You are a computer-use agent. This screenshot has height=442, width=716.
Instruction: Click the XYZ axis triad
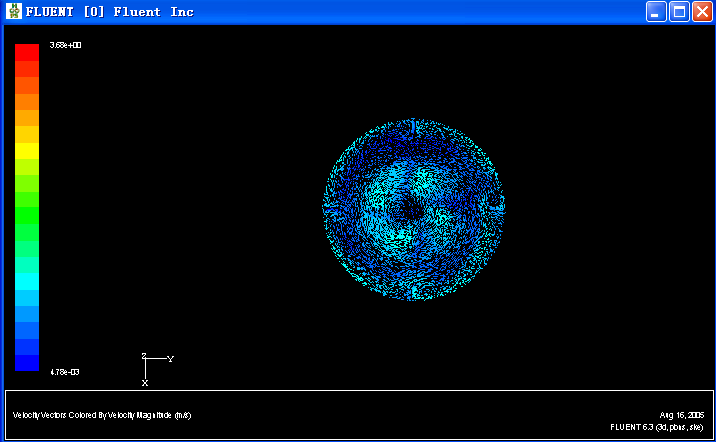click(157, 369)
